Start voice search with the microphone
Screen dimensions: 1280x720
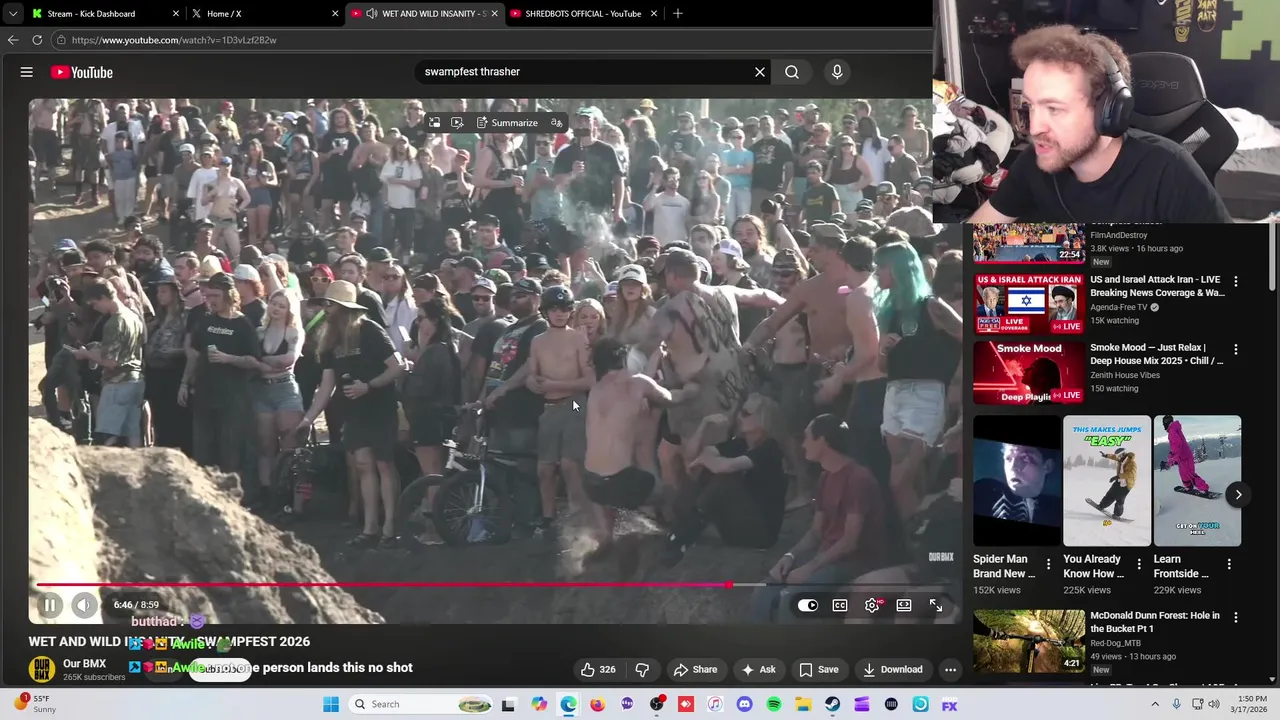tap(837, 72)
